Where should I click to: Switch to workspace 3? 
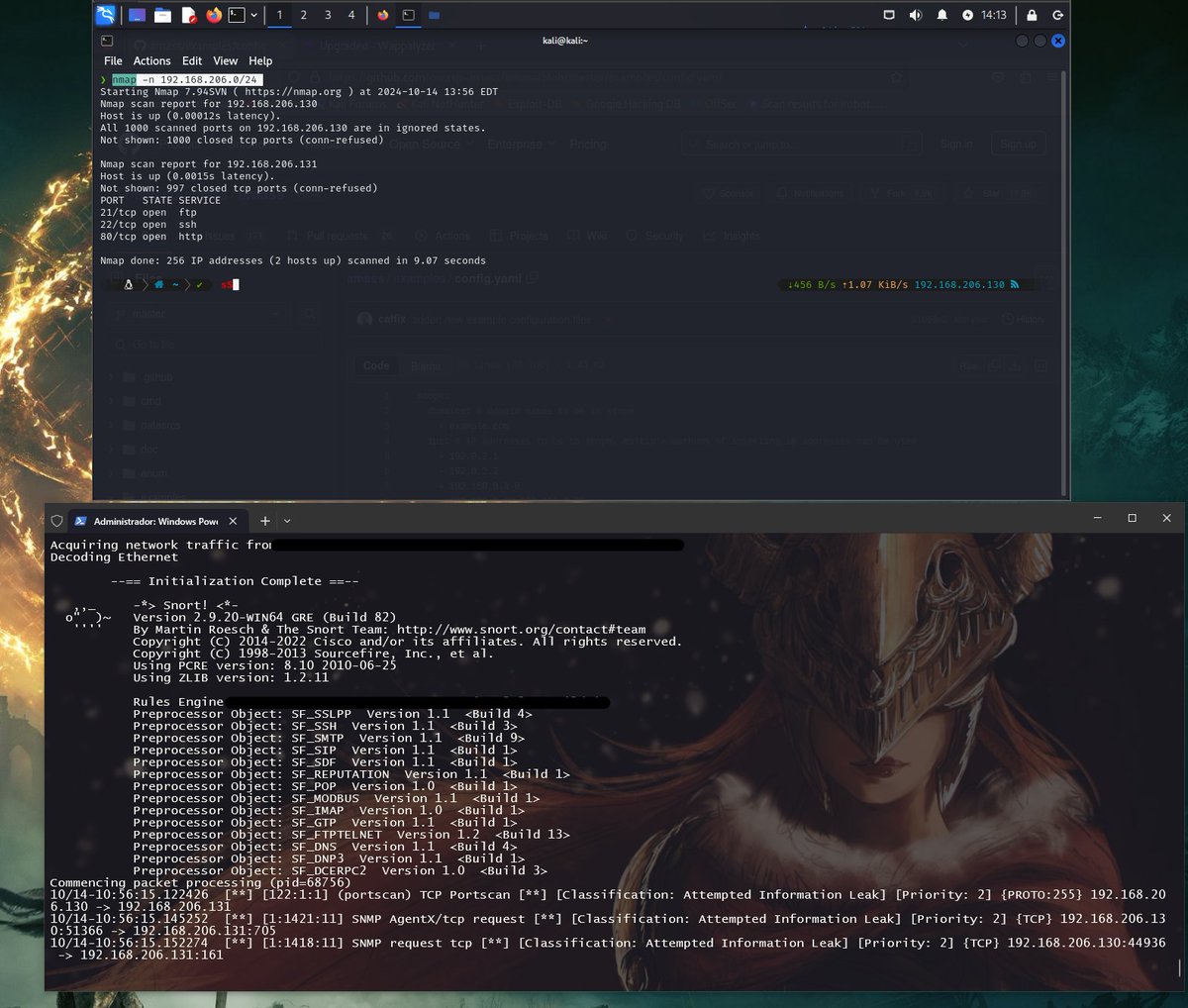point(328,15)
